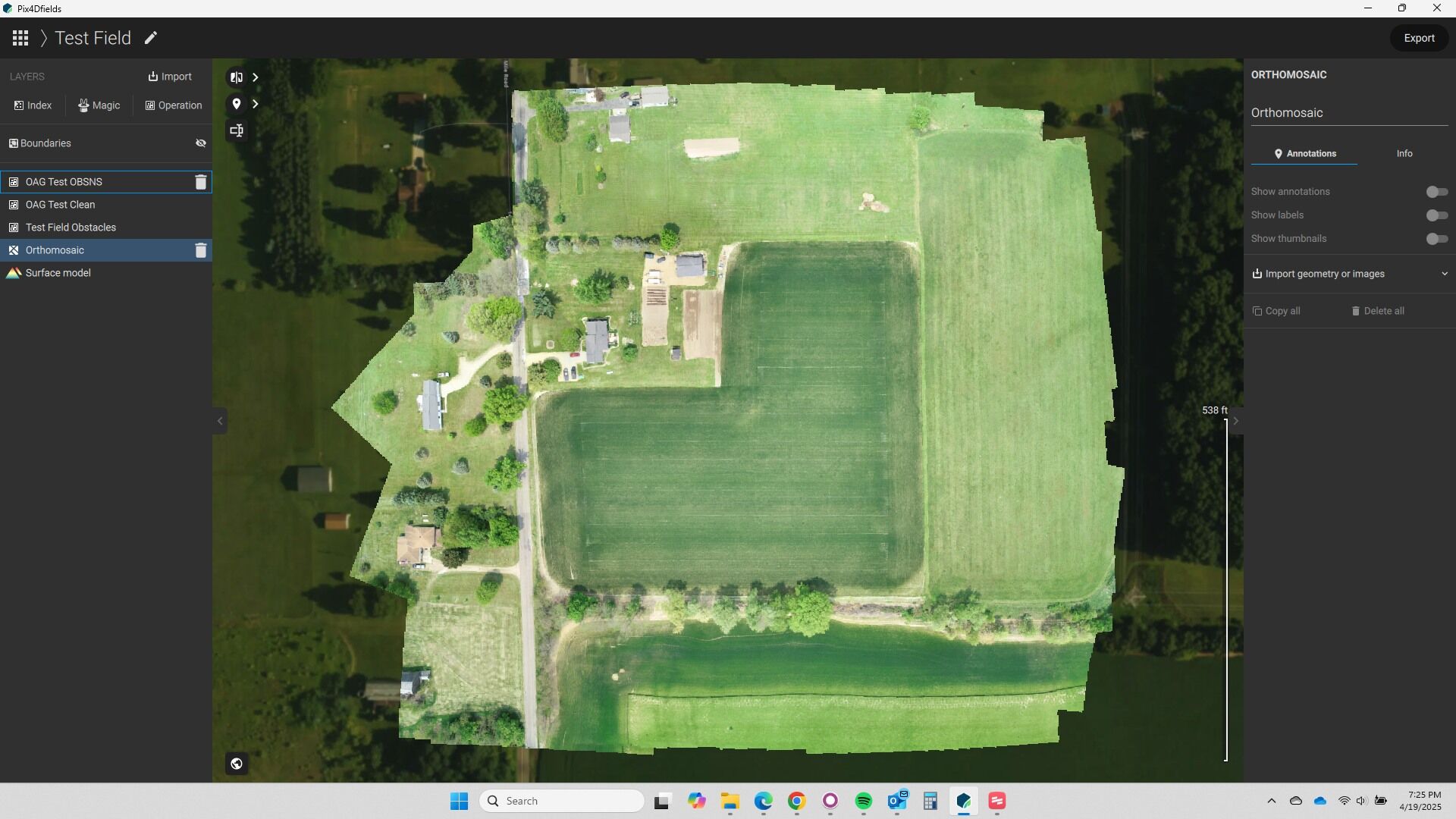Click the split-view comparison tool icon
Viewport: 1456px width, 819px height.
coord(237,77)
